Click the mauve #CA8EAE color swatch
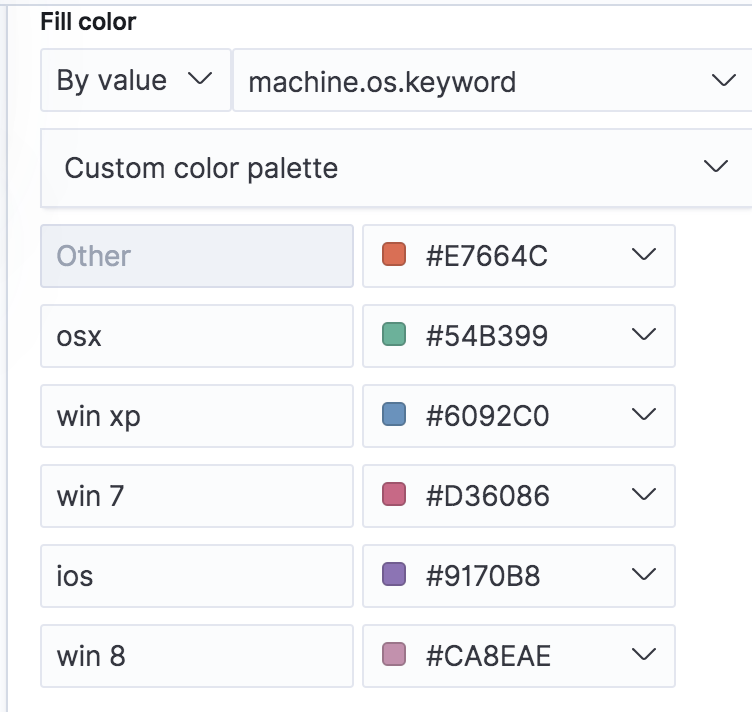The image size is (752, 712). (x=394, y=655)
